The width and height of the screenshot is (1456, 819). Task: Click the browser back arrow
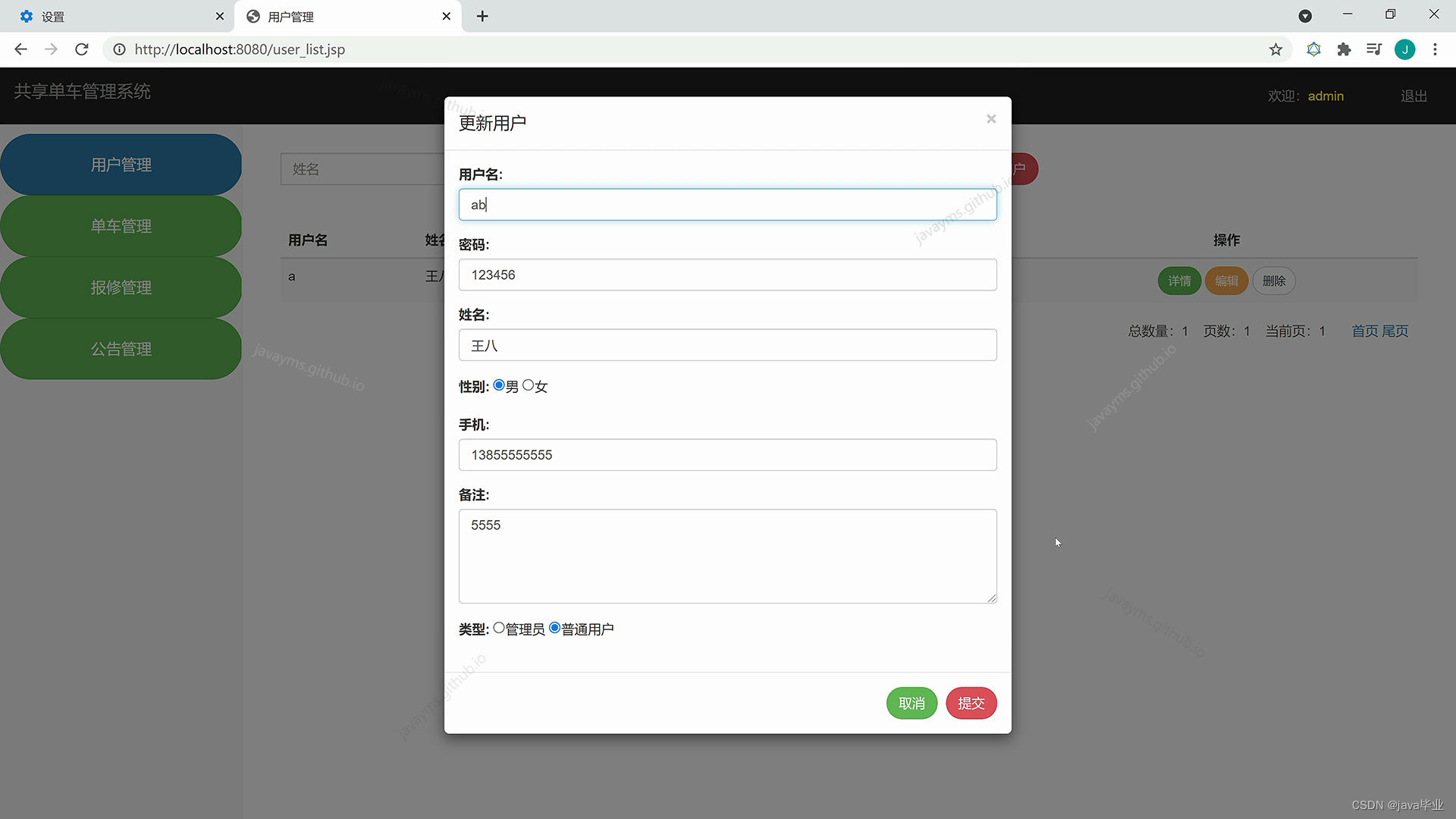(x=20, y=49)
